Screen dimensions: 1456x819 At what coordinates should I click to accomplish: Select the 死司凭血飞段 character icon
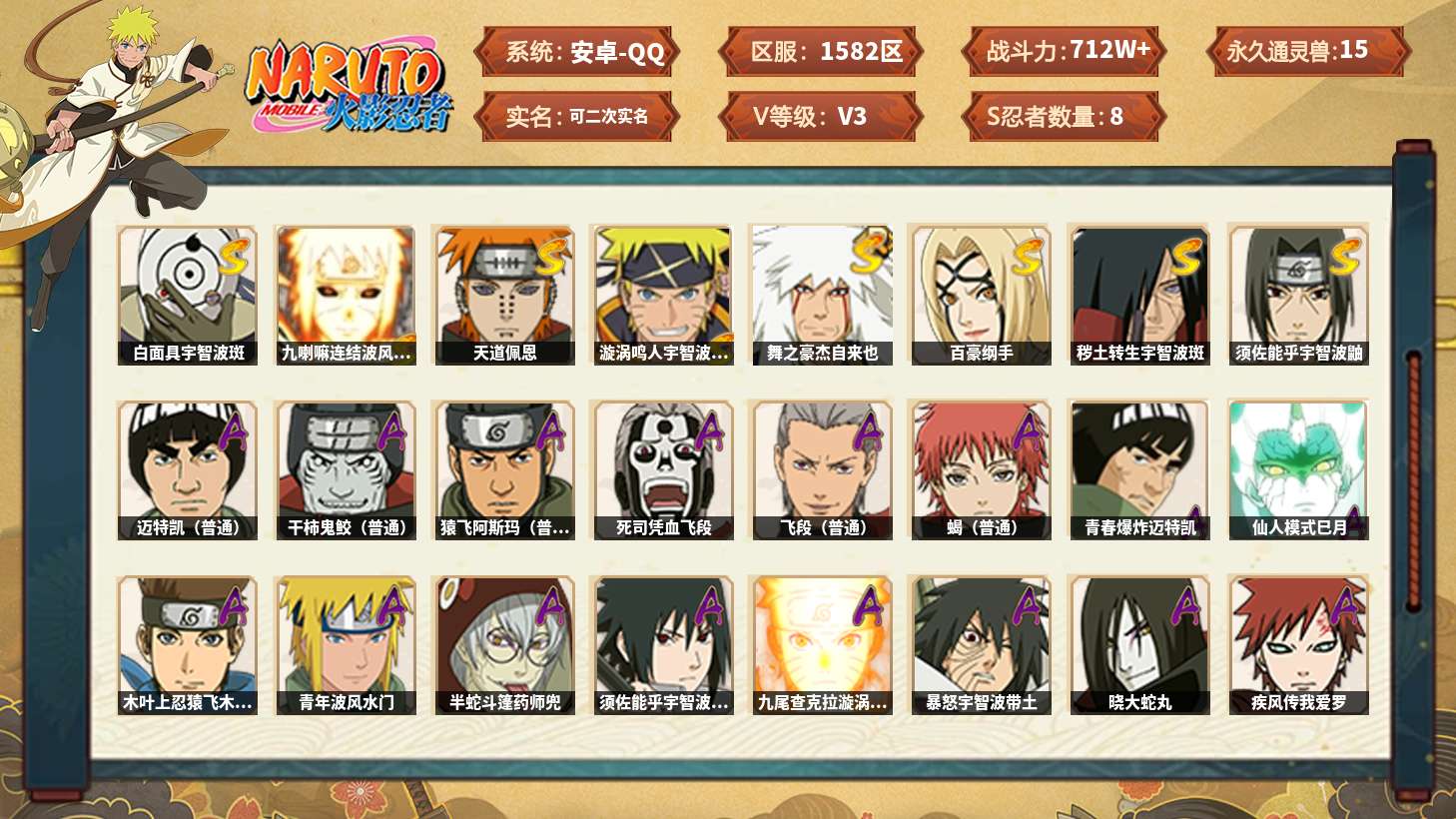coord(663,470)
